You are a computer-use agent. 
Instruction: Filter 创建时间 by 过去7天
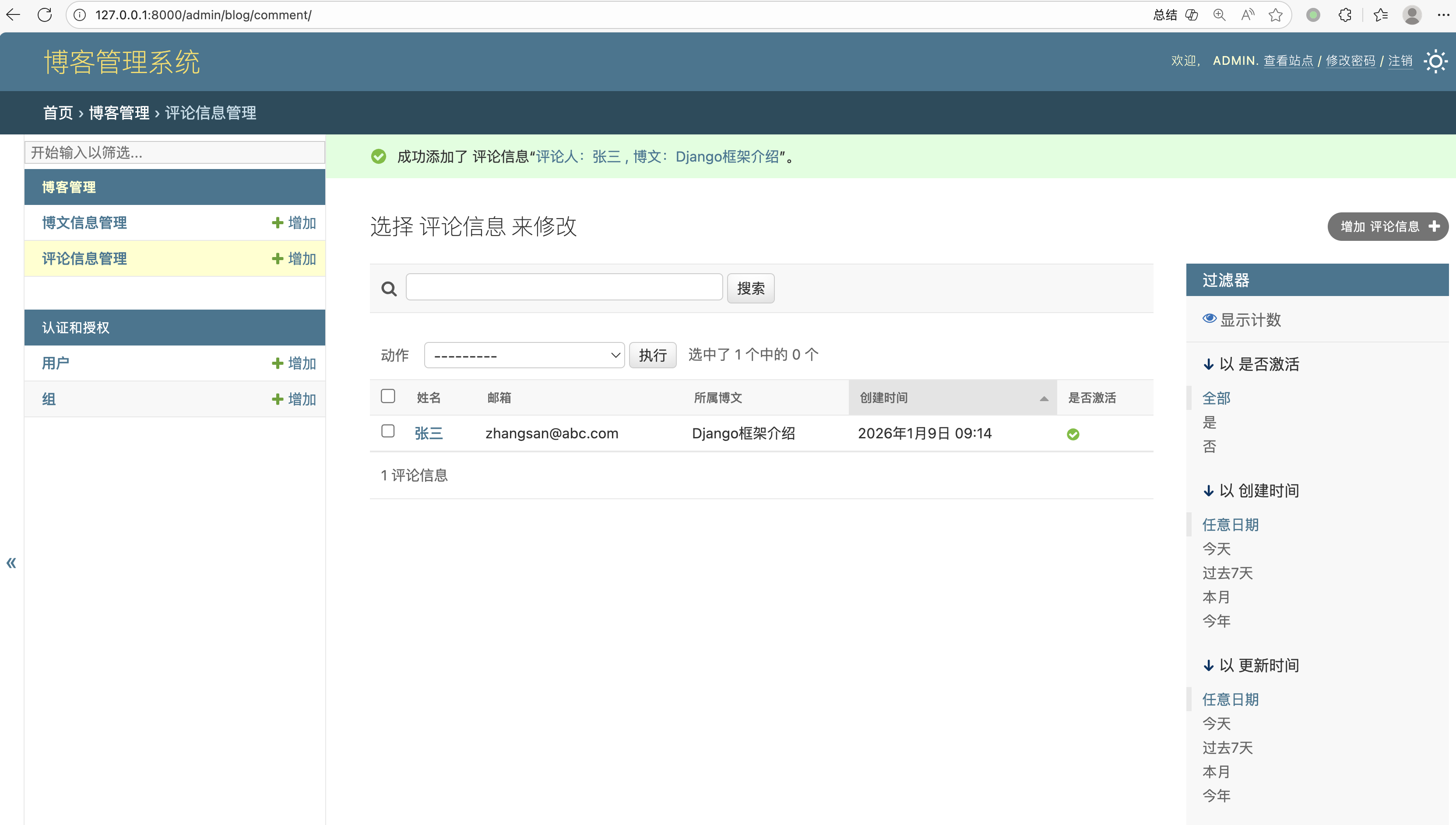(1227, 573)
